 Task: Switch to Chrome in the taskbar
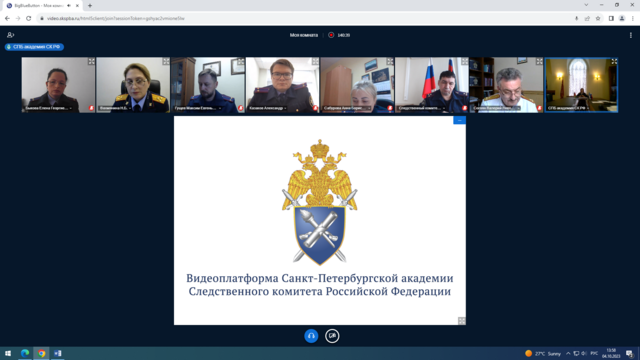(41, 353)
